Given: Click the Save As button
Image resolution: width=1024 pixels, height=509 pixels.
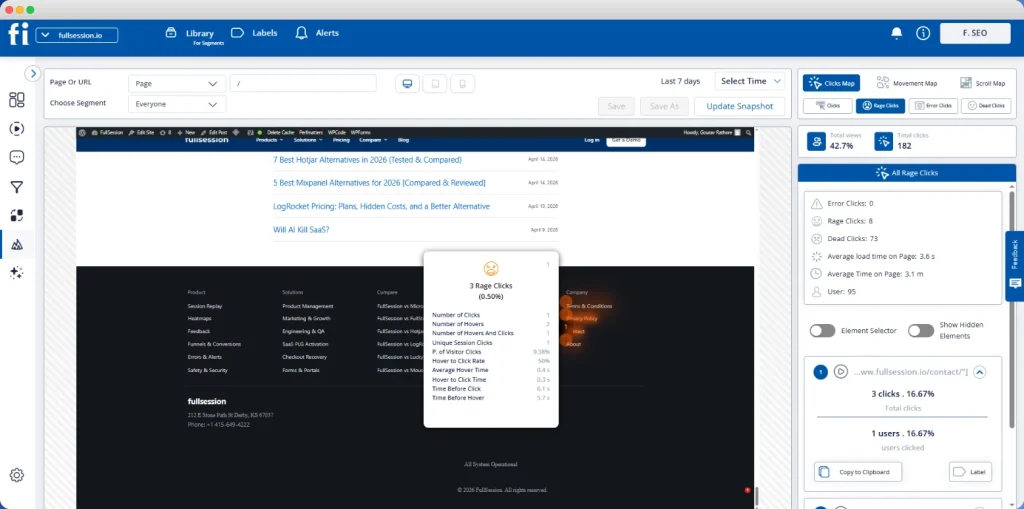Looking at the screenshot, I should tap(664, 106).
